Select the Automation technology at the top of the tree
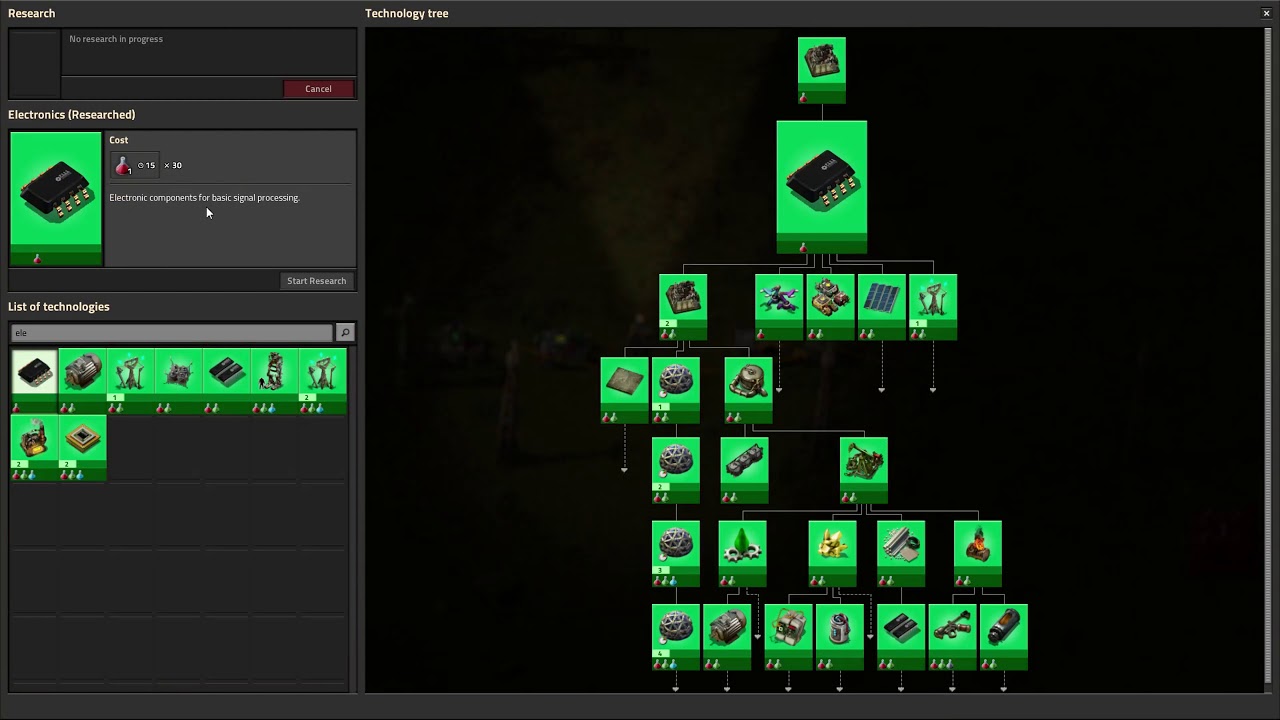Image resolution: width=1280 pixels, height=720 pixels. pos(822,70)
